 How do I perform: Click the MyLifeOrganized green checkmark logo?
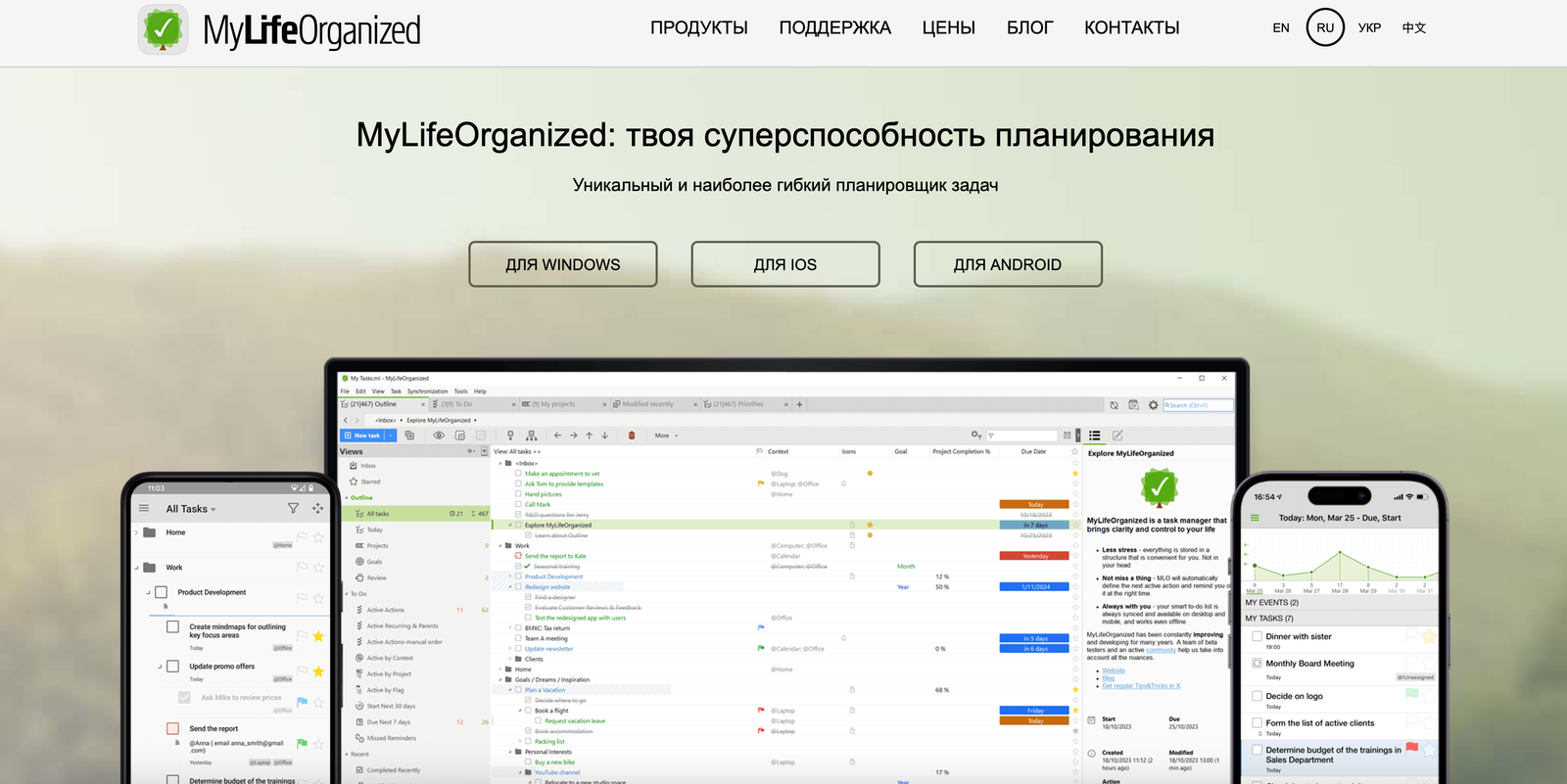pos(163,29)
